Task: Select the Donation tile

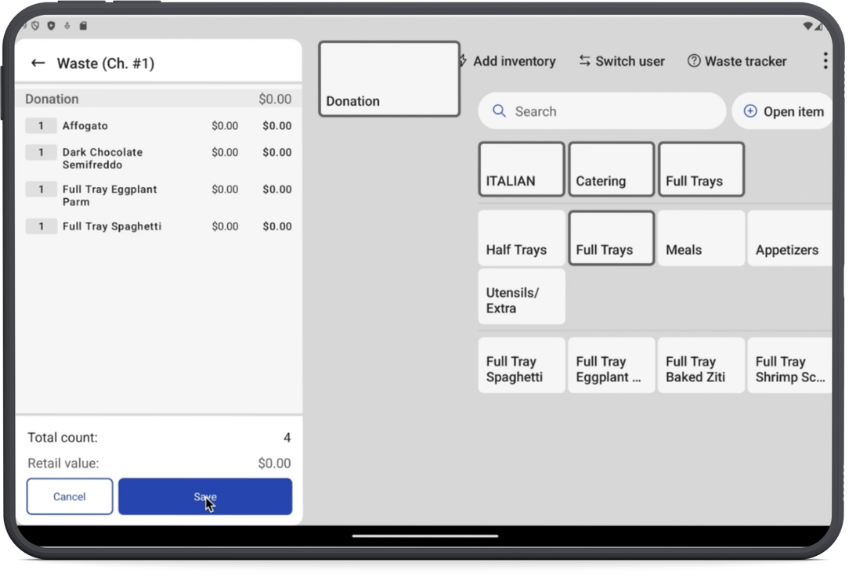Action: (x=389, y=79)
